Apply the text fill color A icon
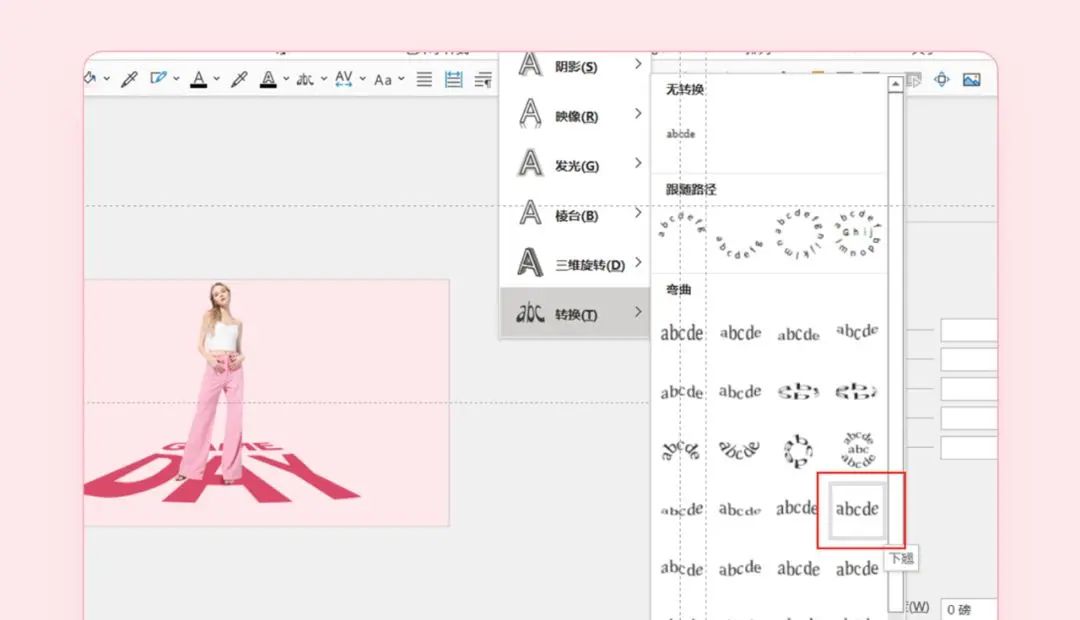Viewport: 1080px width, 620px height. pyautogui.click(x=198, y=79)
